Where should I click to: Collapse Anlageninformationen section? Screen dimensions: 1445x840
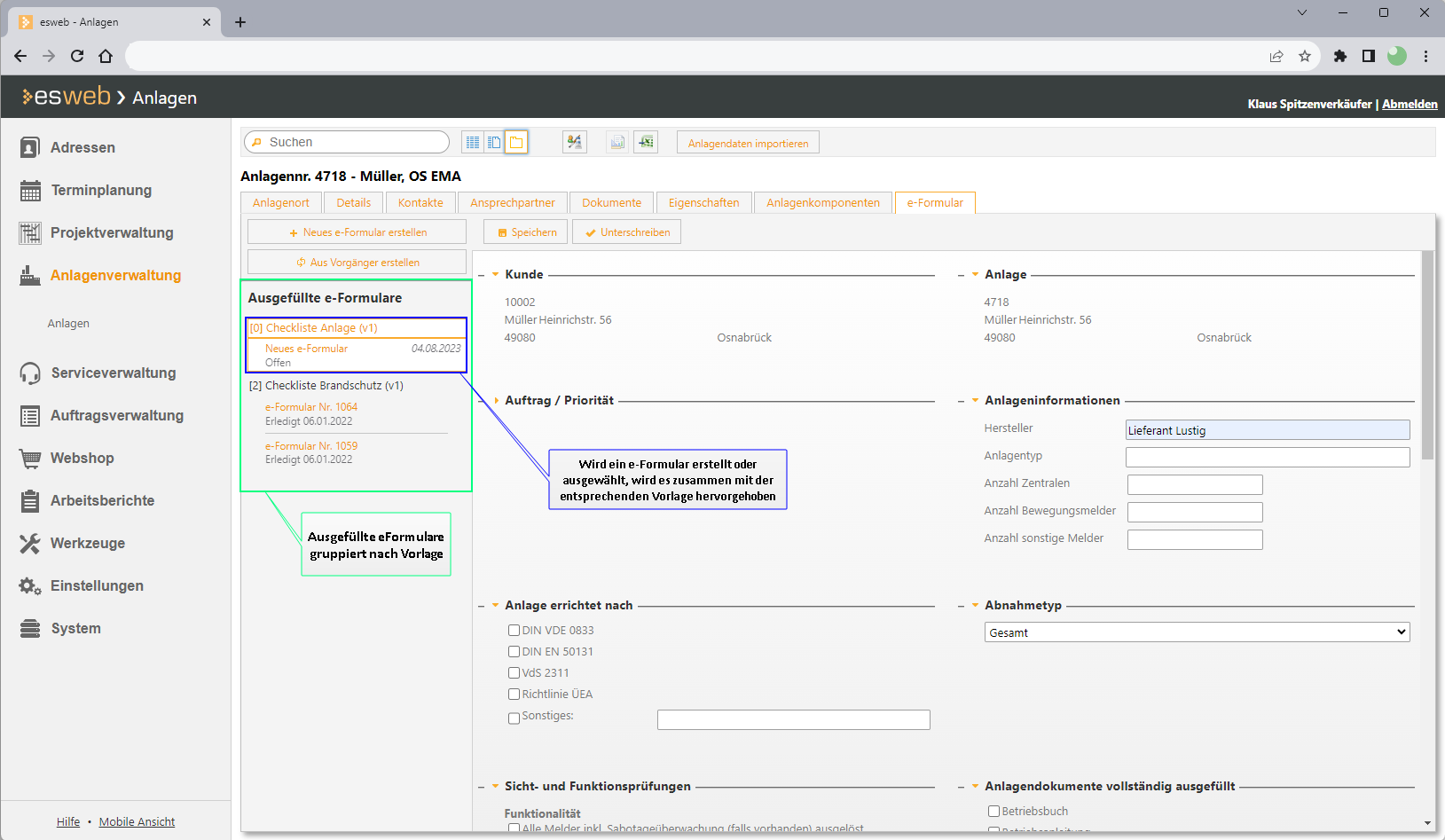click(x=975, y=400)
